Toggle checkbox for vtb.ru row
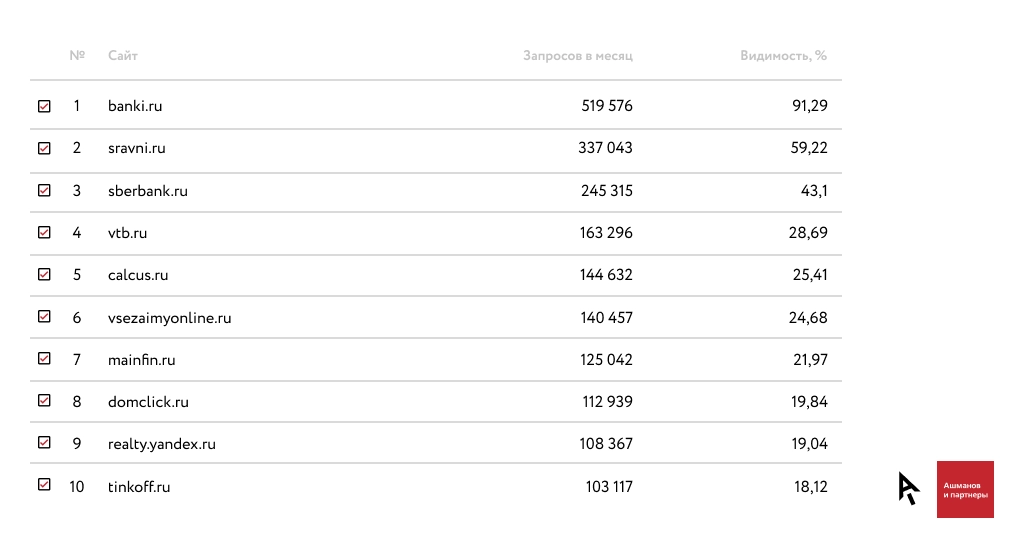The image size is (1024, 548). 44,232
